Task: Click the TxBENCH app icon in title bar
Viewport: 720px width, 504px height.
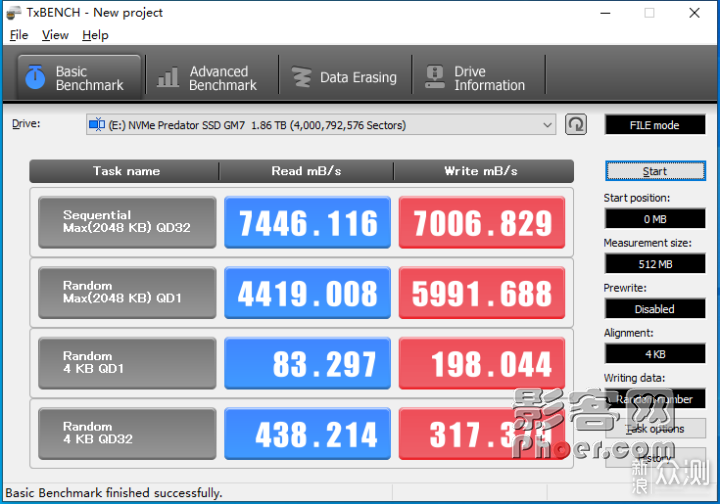Action: pyautogui.click(x=13, y=12)
